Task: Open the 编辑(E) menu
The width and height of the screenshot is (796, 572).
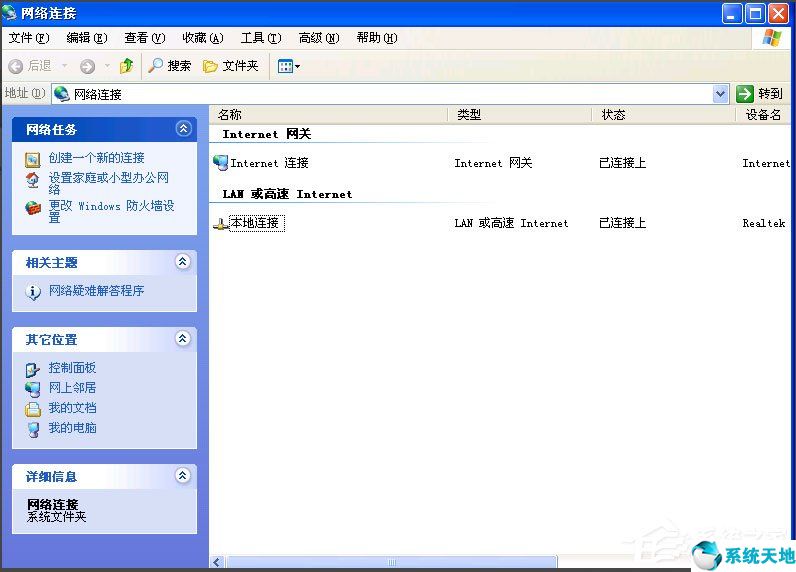Action: (x=87, y=38)
